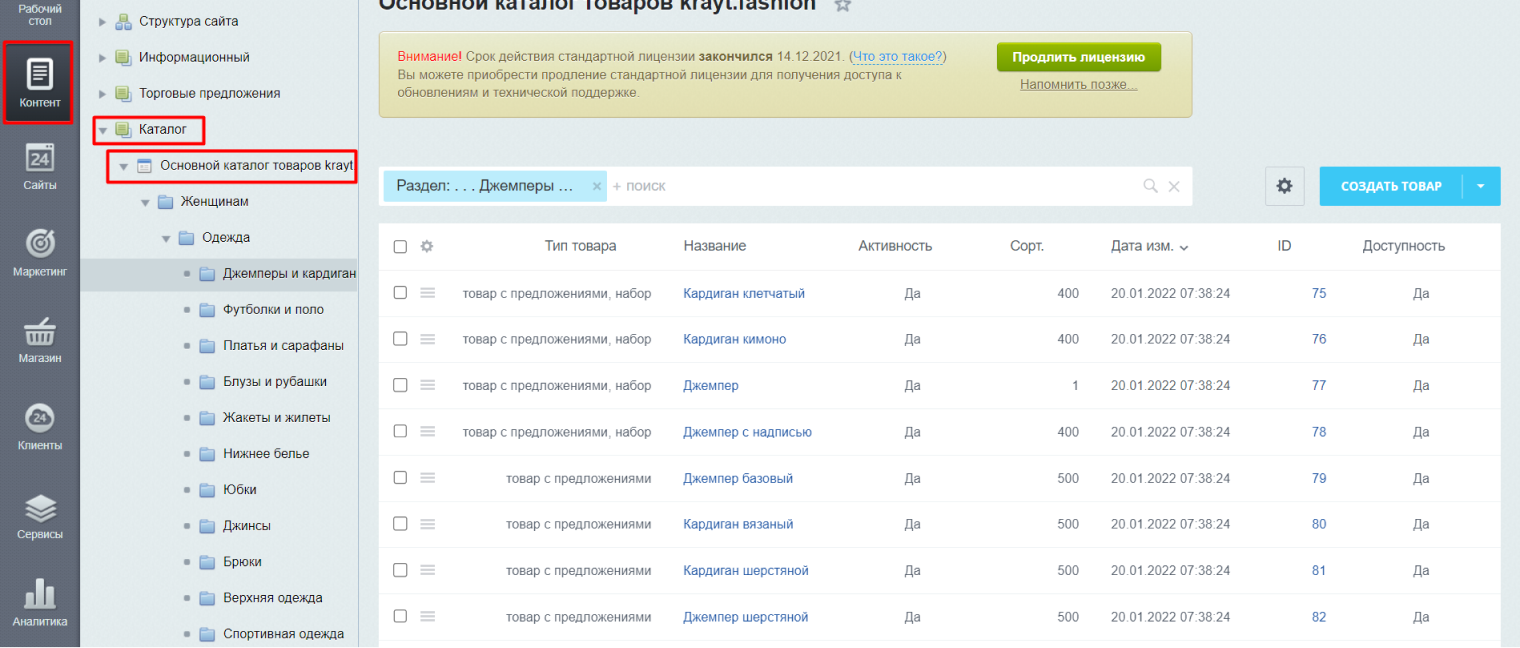Screen dimensions: 1520x648
Task: Open row menu for Кардиган вязаный
Action: click(x=428, y=524)
